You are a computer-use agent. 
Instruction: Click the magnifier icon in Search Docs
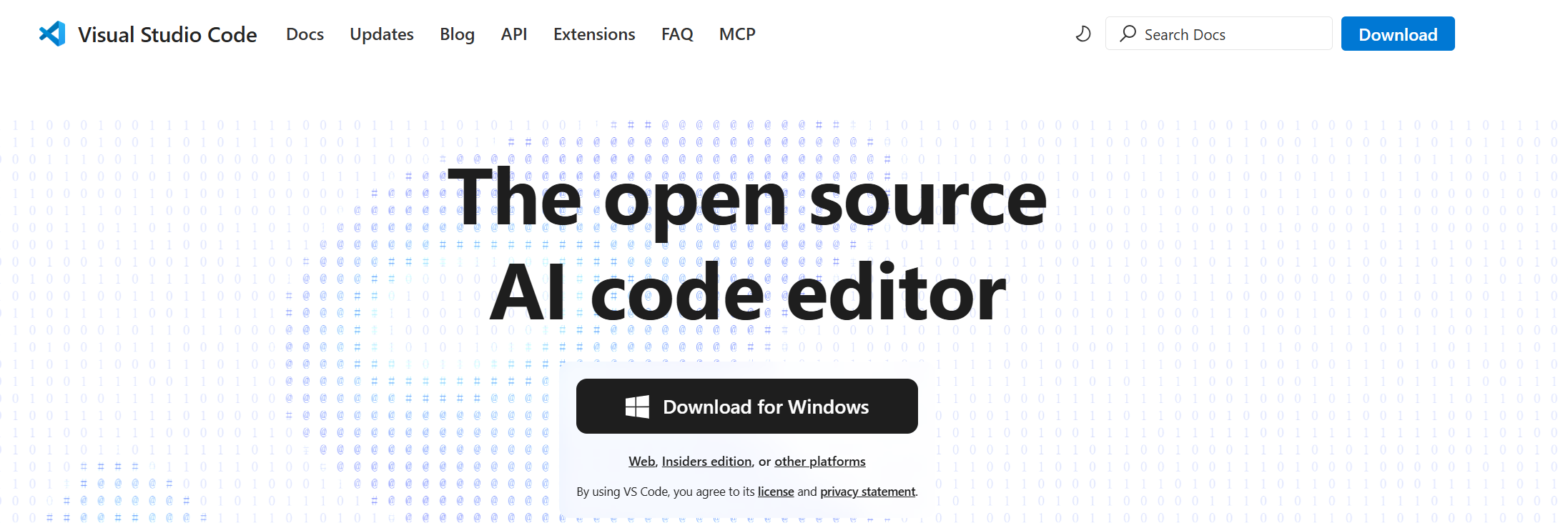pos(1128,34)
